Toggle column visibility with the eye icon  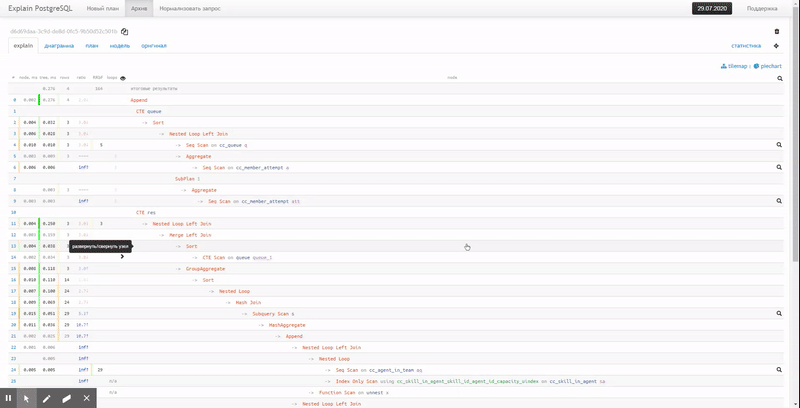[123, 77]
